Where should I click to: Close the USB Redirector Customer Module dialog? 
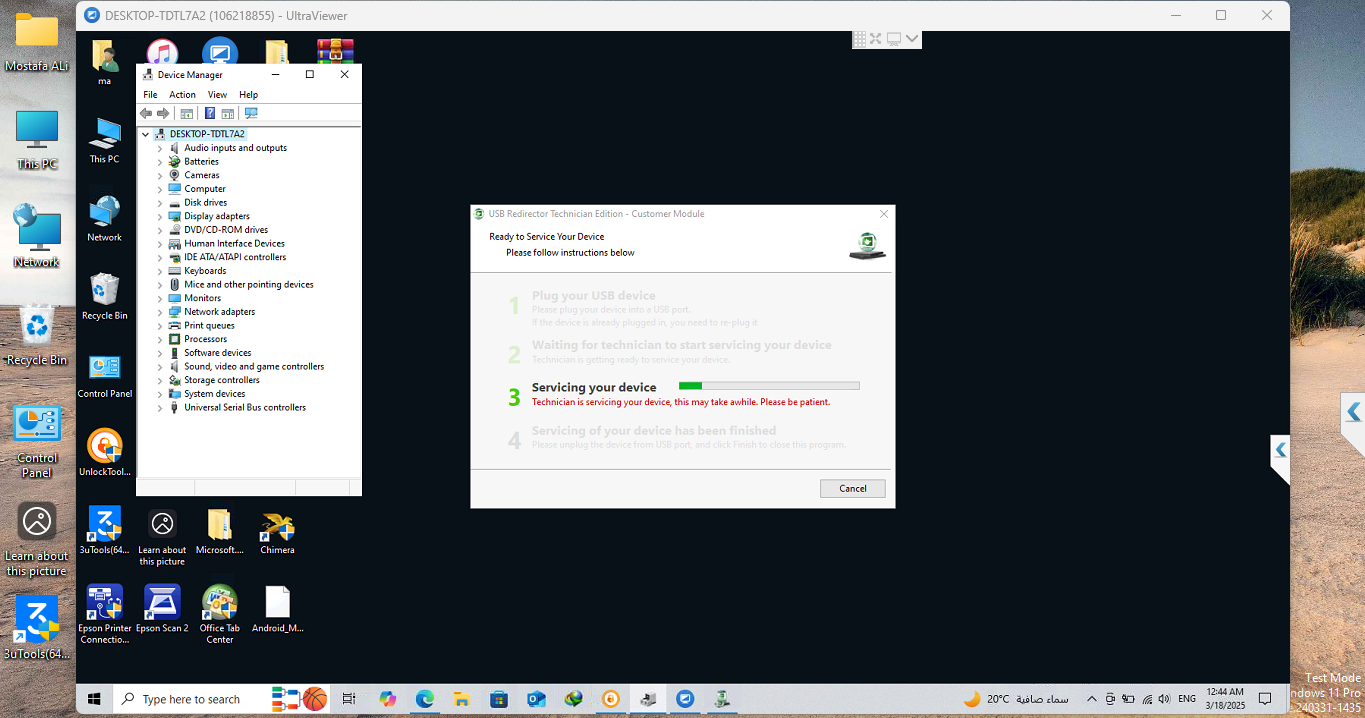[x=884, y=214]
